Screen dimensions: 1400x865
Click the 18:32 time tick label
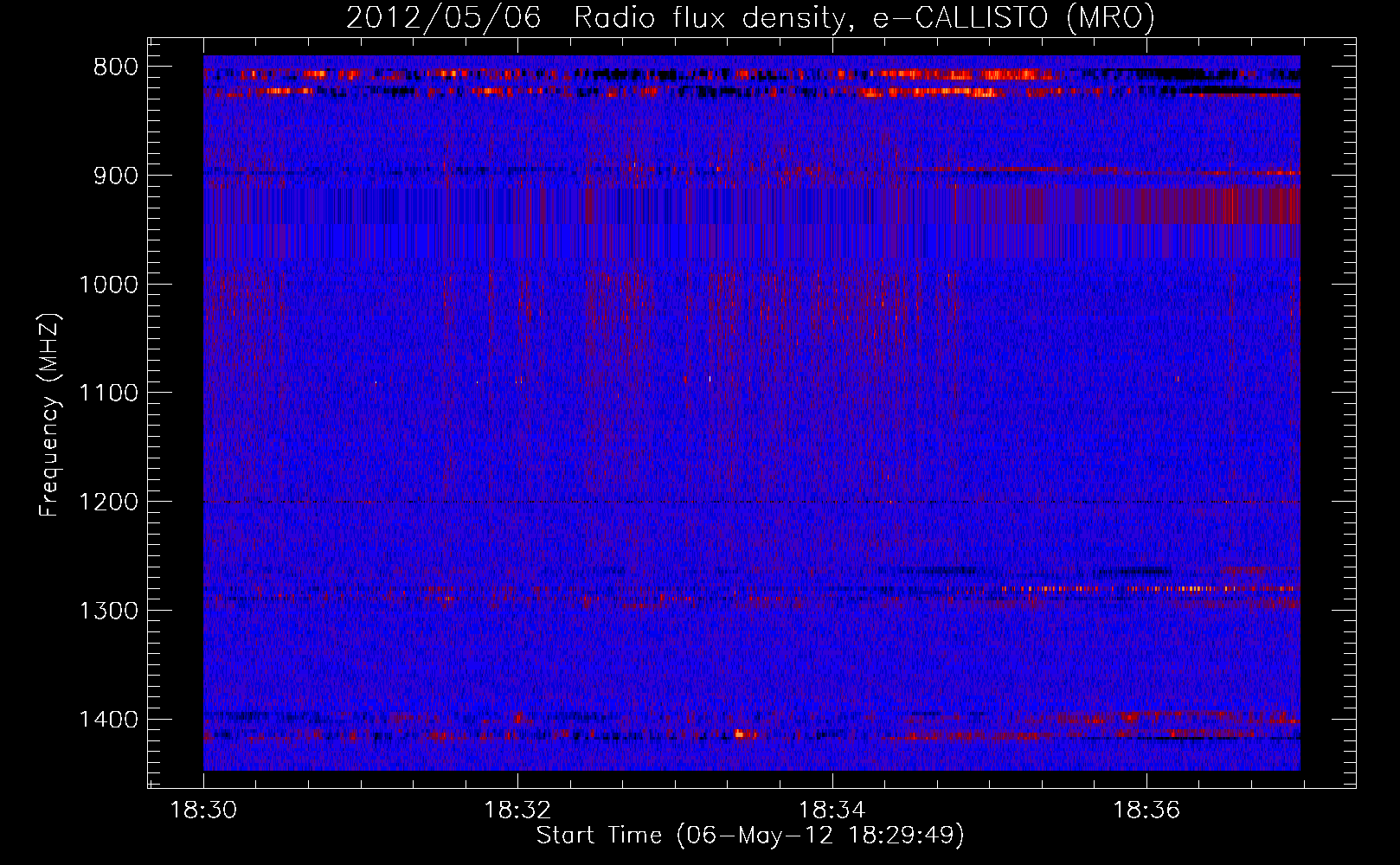click(517, 811)
